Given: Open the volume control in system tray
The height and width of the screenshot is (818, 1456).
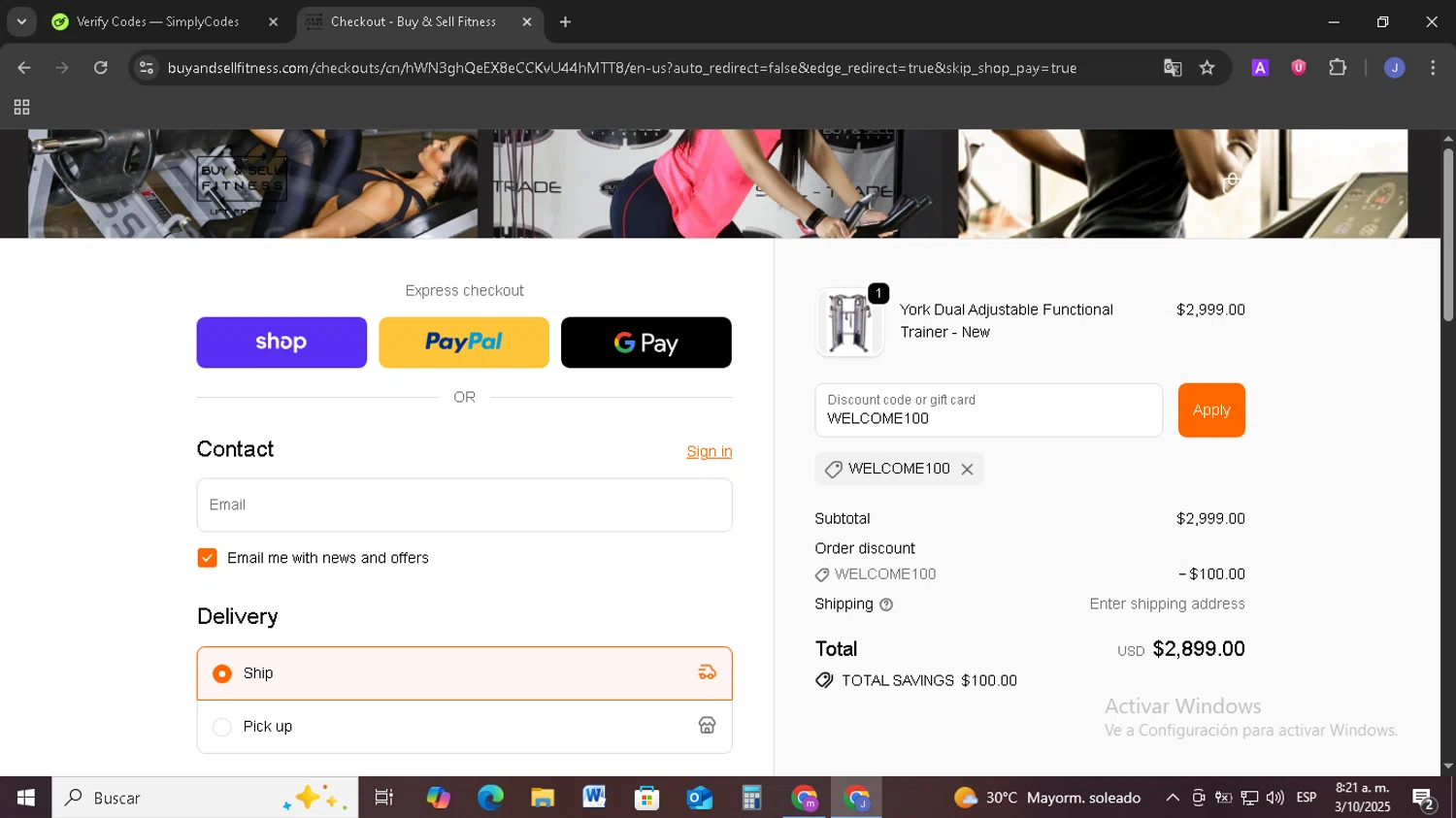Looking at the screenshot, I should click(x=1275, y=798).
